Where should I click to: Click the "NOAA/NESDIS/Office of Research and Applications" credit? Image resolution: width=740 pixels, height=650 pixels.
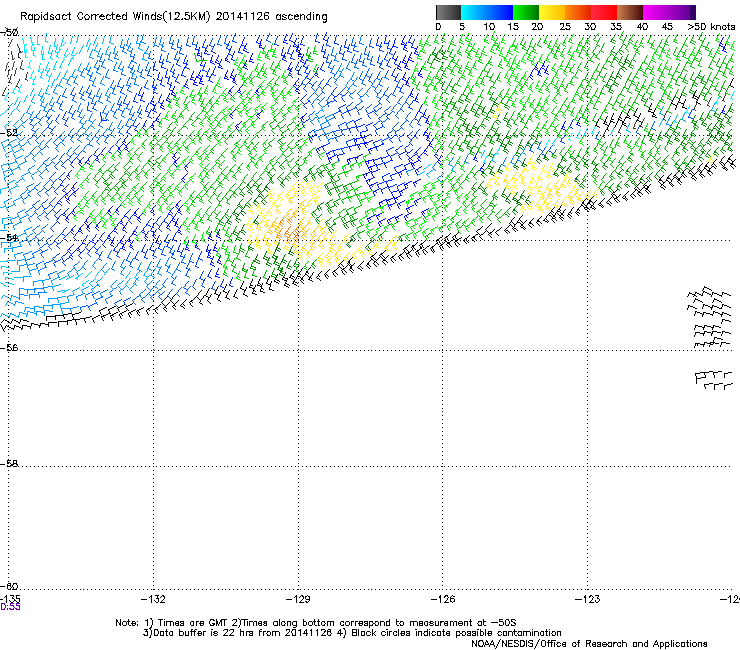click(x=589, y=644)
